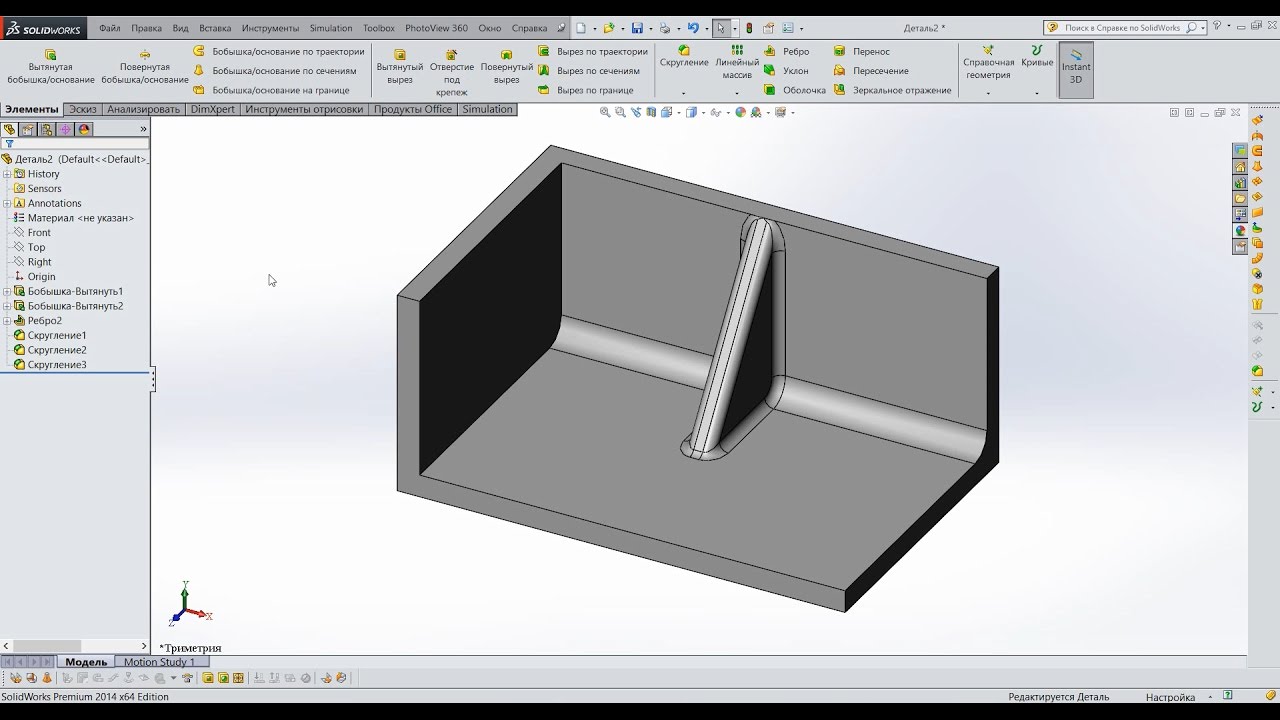The height and width of the screenshot is (720, 1280).
Task: Switch to the Эскиз tab
Action: (x=83, y=109)
